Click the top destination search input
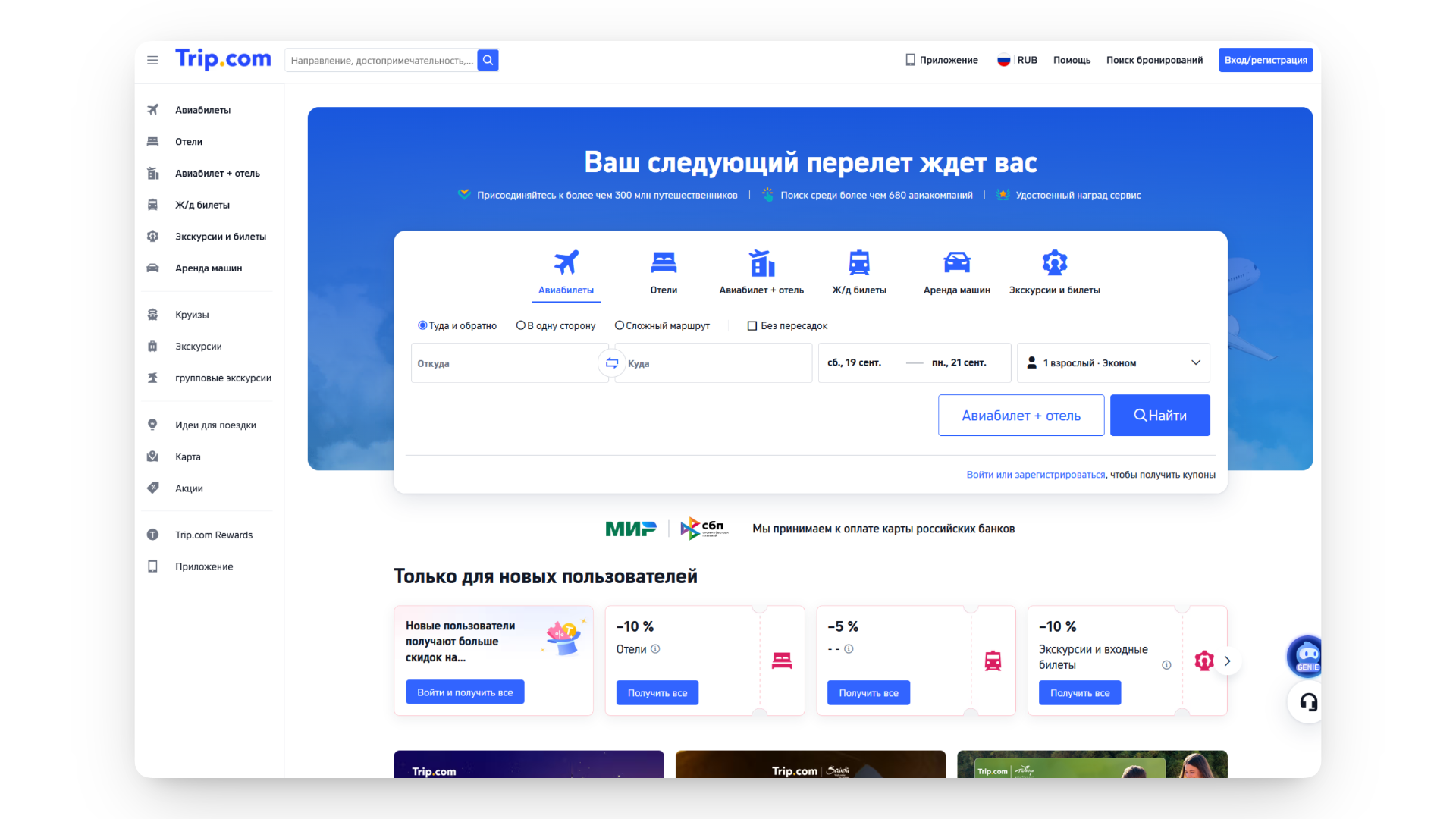 pyautogui.click(x=381, y=60)
